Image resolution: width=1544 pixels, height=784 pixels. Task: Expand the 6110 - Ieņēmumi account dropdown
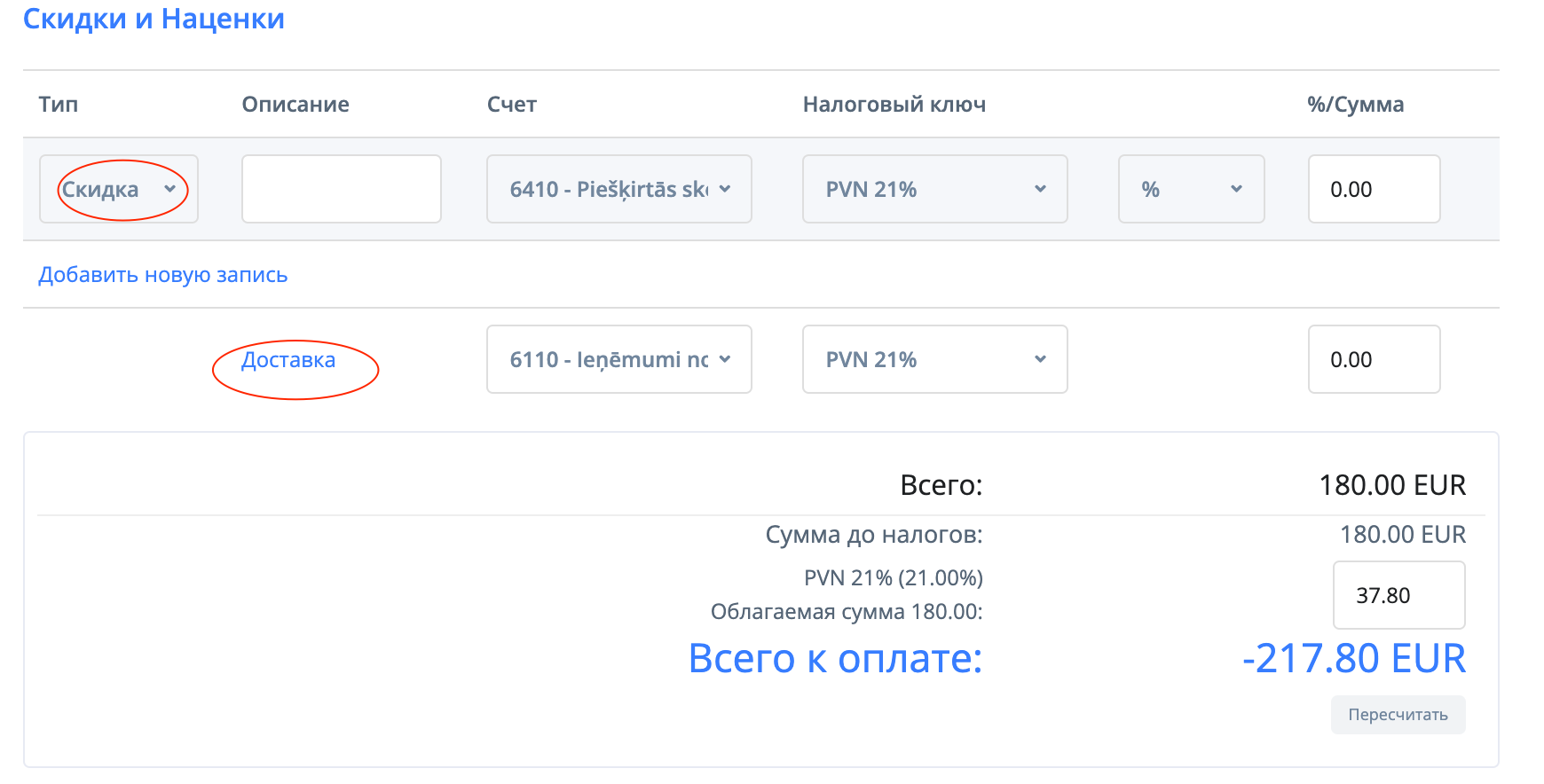(618, 359)
